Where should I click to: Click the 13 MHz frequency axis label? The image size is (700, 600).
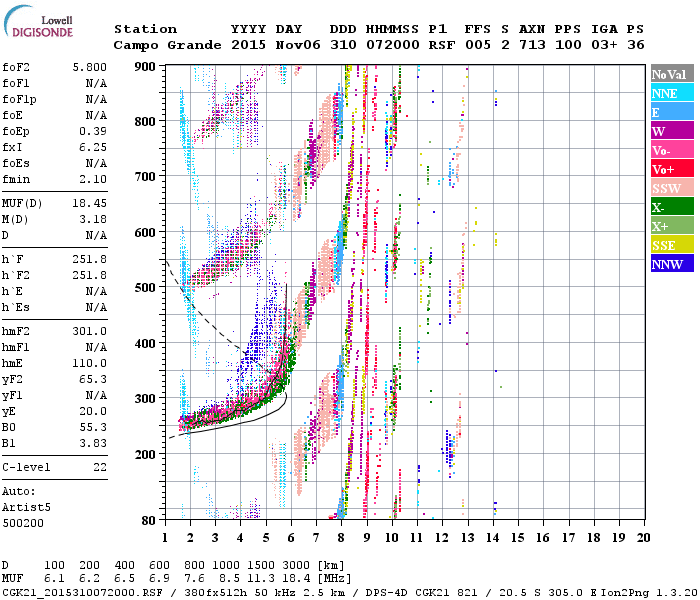(x=467, y=538)
